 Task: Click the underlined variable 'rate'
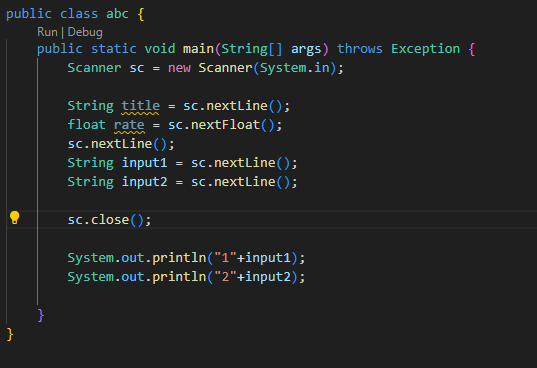(x=129, y=125)
